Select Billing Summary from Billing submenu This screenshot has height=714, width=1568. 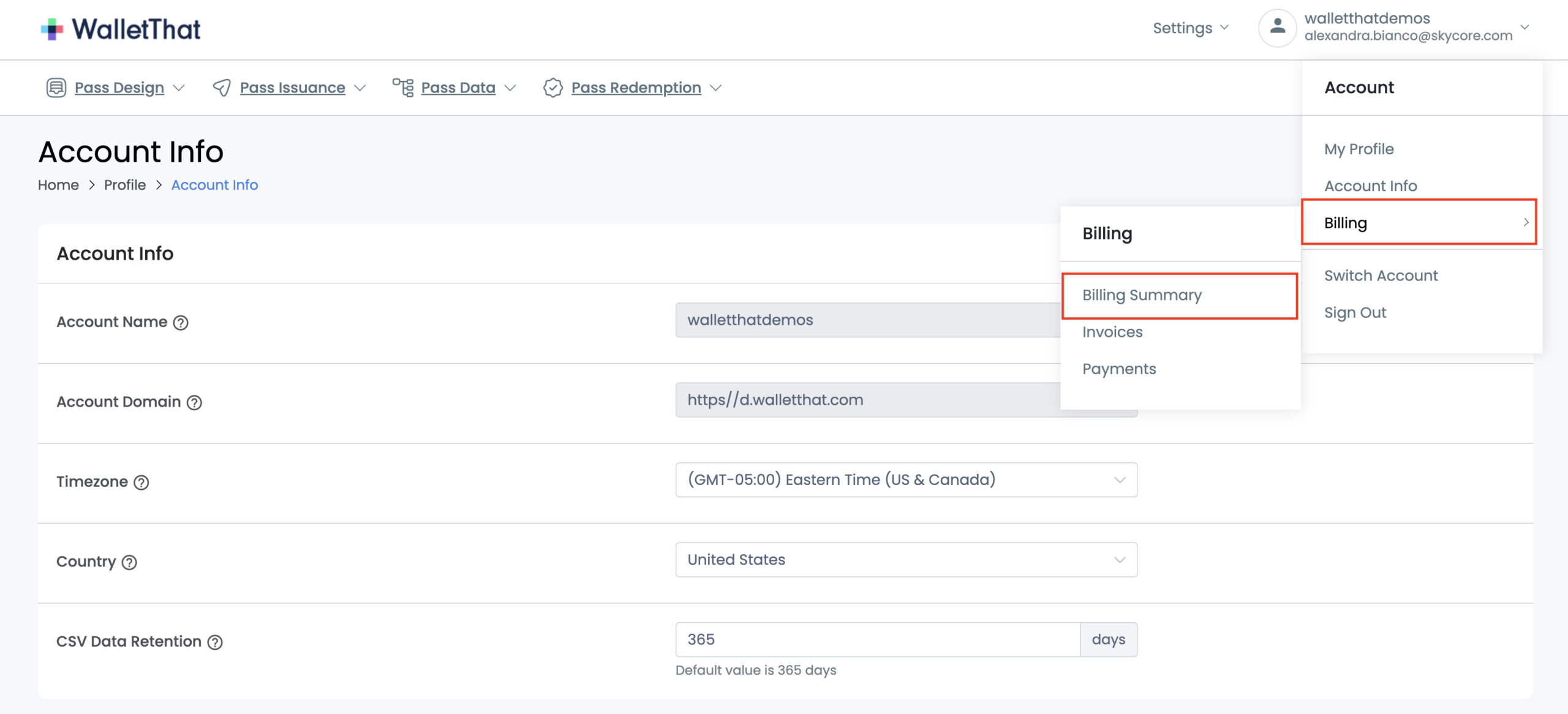click(x=1142, y=295)
